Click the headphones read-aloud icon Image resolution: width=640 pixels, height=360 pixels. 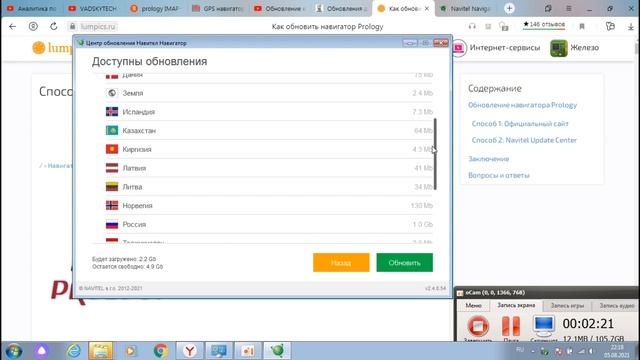pos(472,27)
